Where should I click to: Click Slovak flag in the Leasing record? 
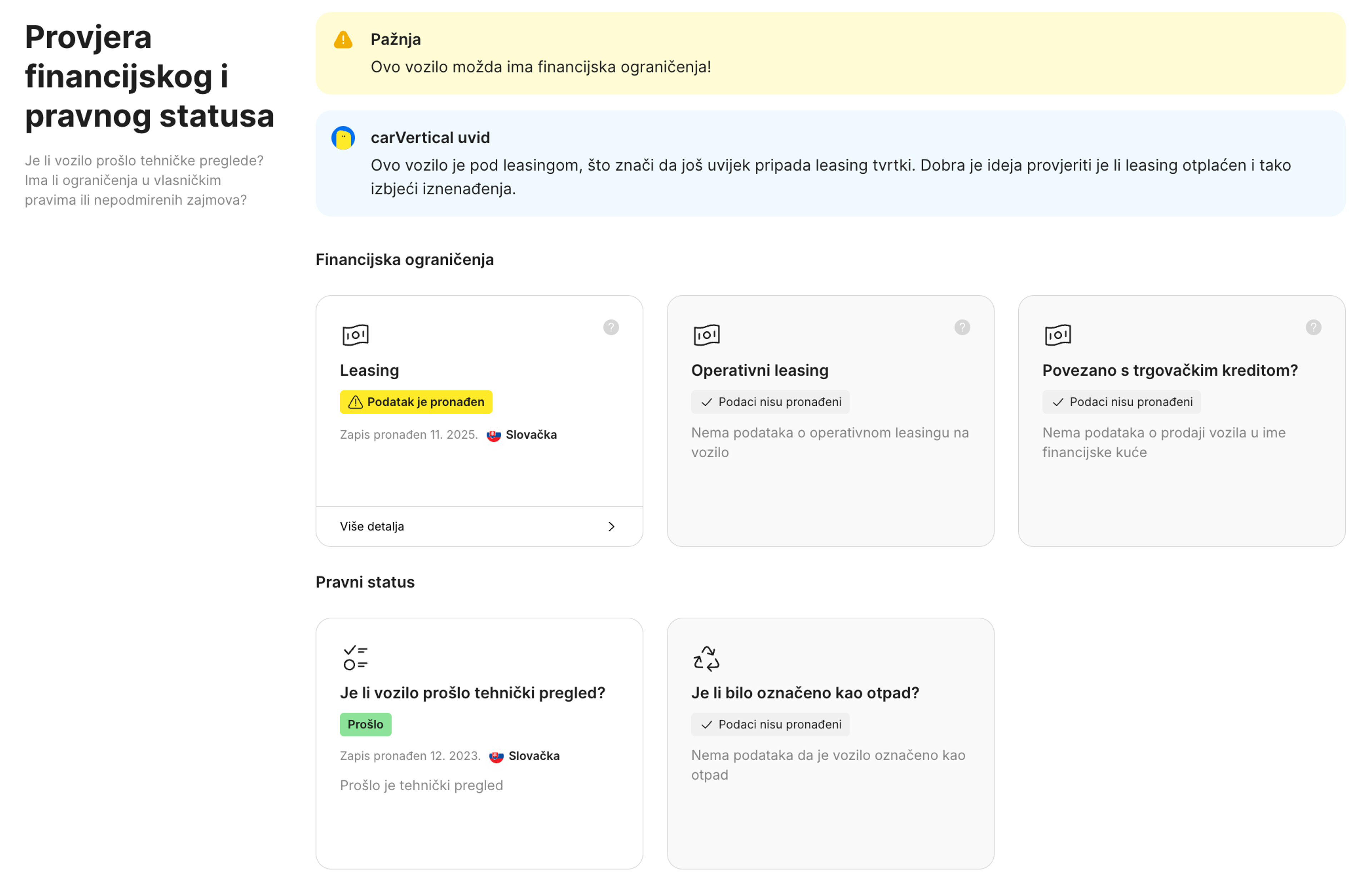click(x=493, y=436)
